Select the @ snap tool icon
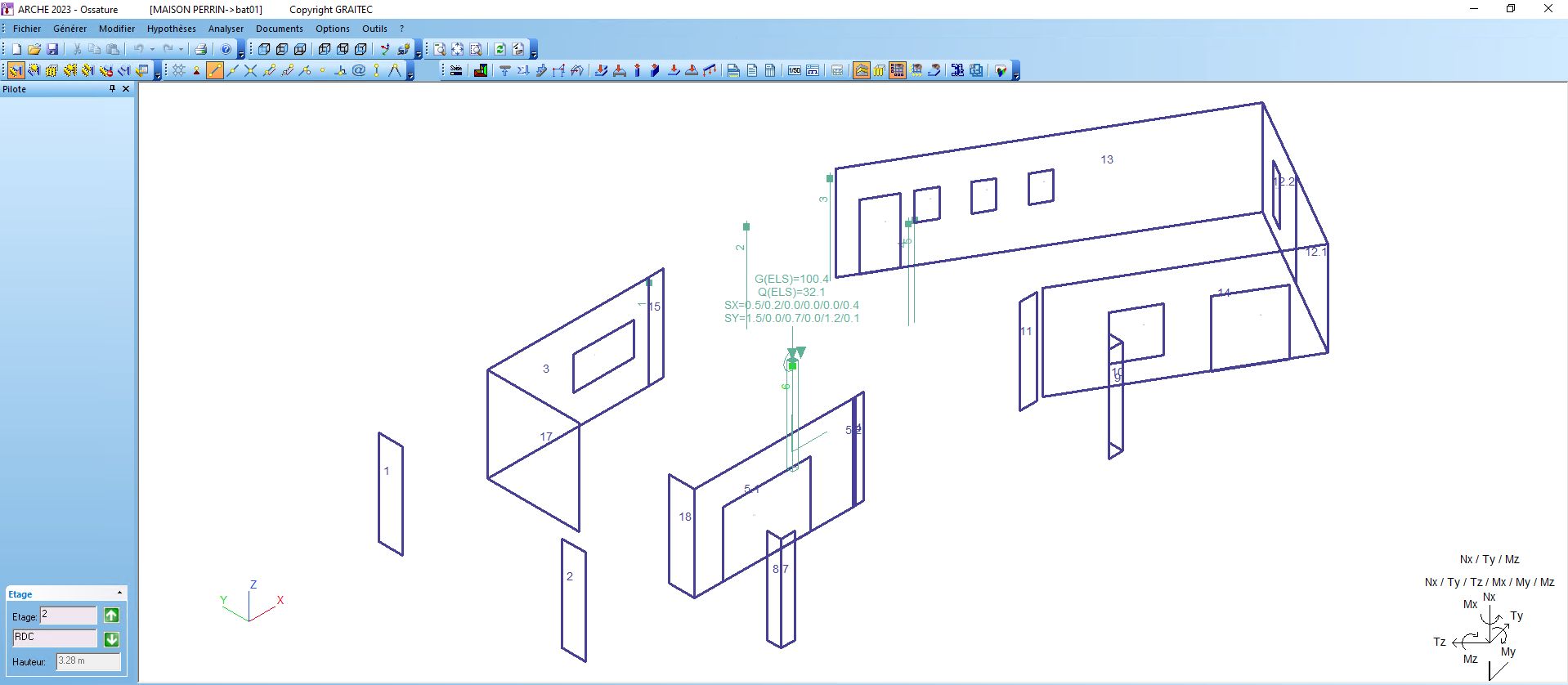 point(359,70)
